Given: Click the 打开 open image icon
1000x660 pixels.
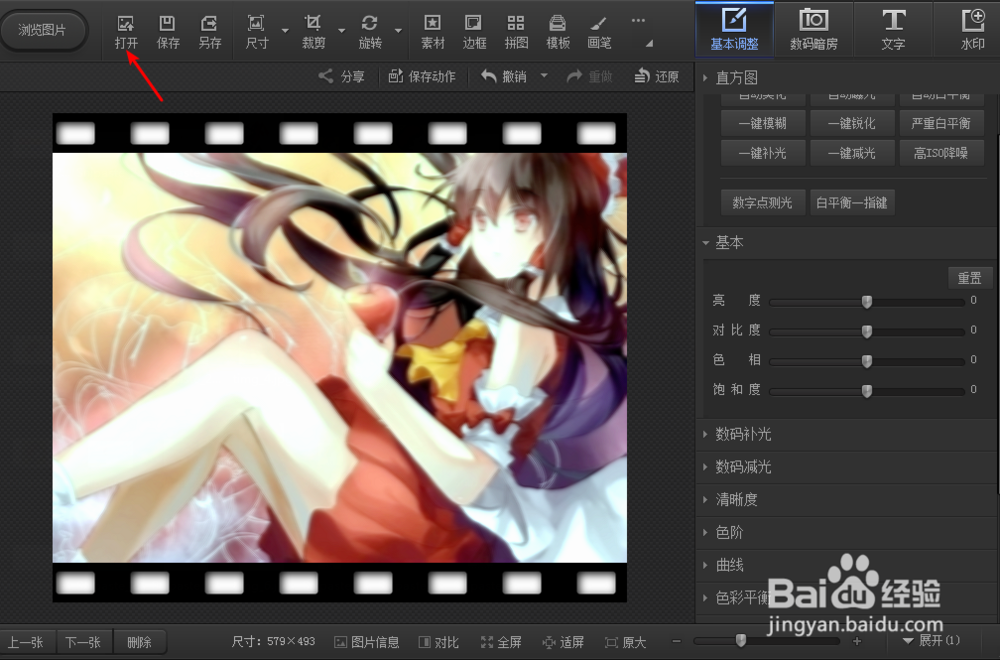Looking at the screenshot, I should point(126,33).
